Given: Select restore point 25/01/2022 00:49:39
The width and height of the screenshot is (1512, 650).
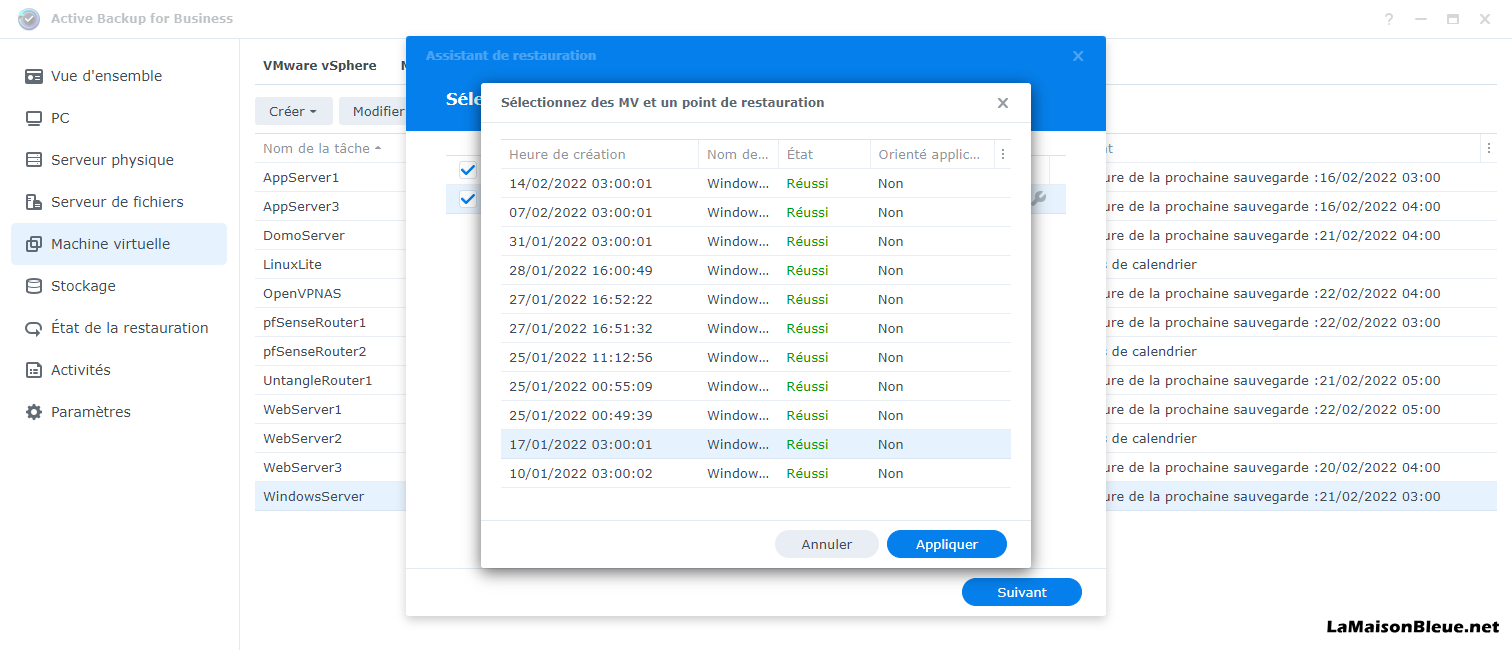Looking at the screenshot, I should [756, 415].
